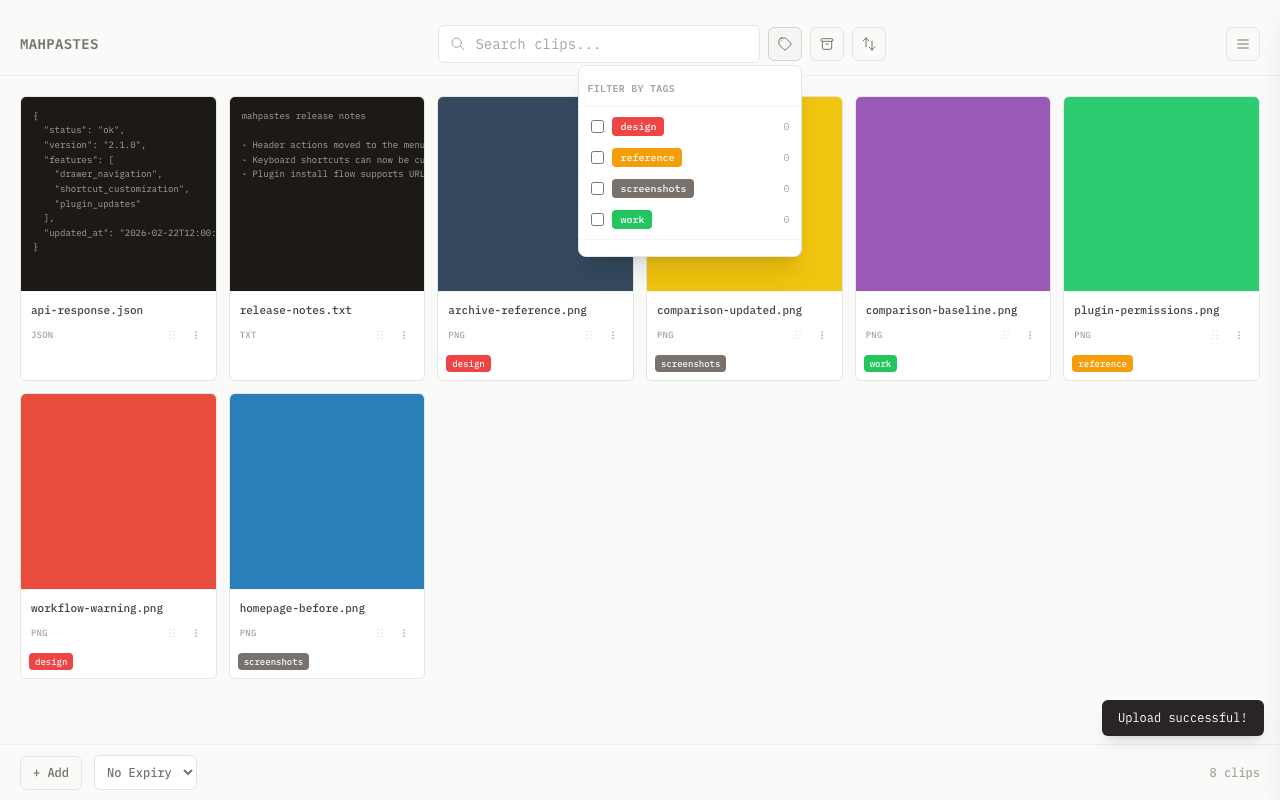
Task: Open more options for homepage-before.png
Action: [x=404, y=633]
